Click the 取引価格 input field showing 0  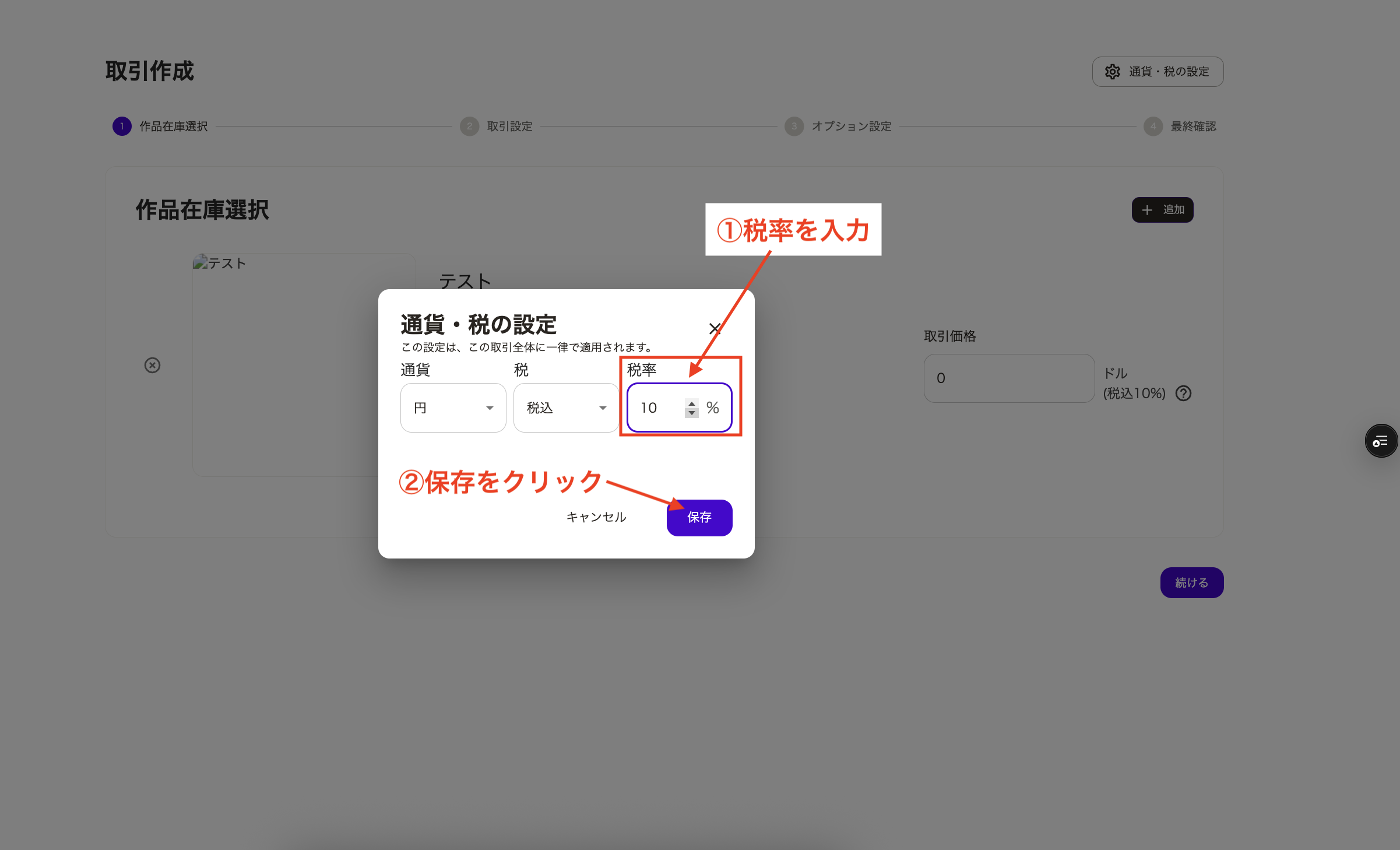[x=1009, y=378]
